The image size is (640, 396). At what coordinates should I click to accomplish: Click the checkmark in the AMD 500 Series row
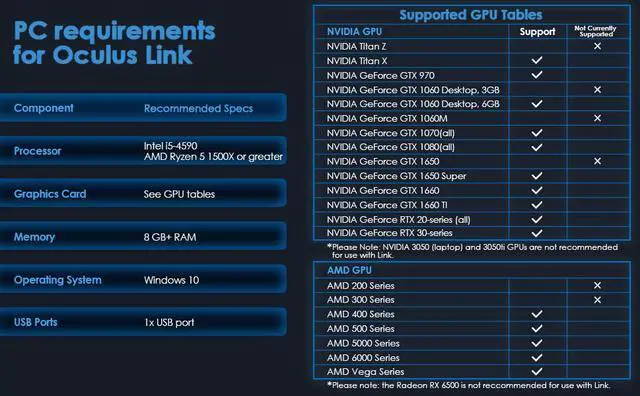[537, 329]
